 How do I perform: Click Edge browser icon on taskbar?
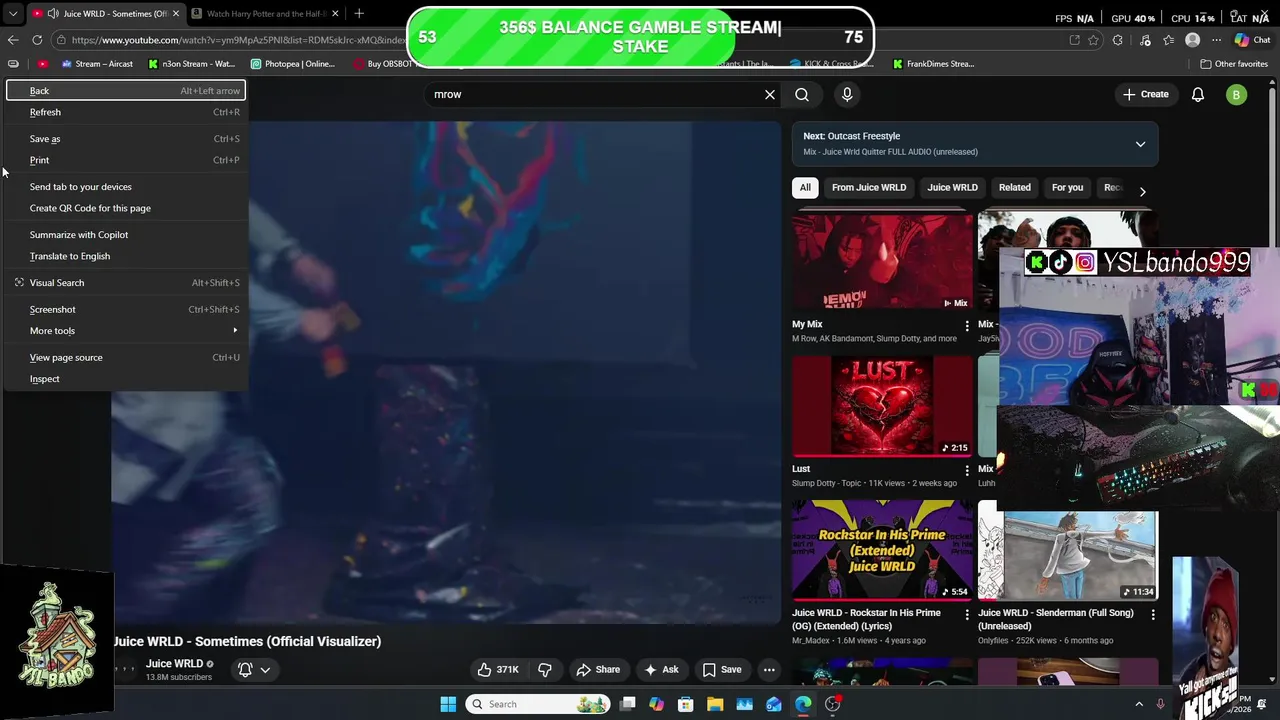coord(803,704)
